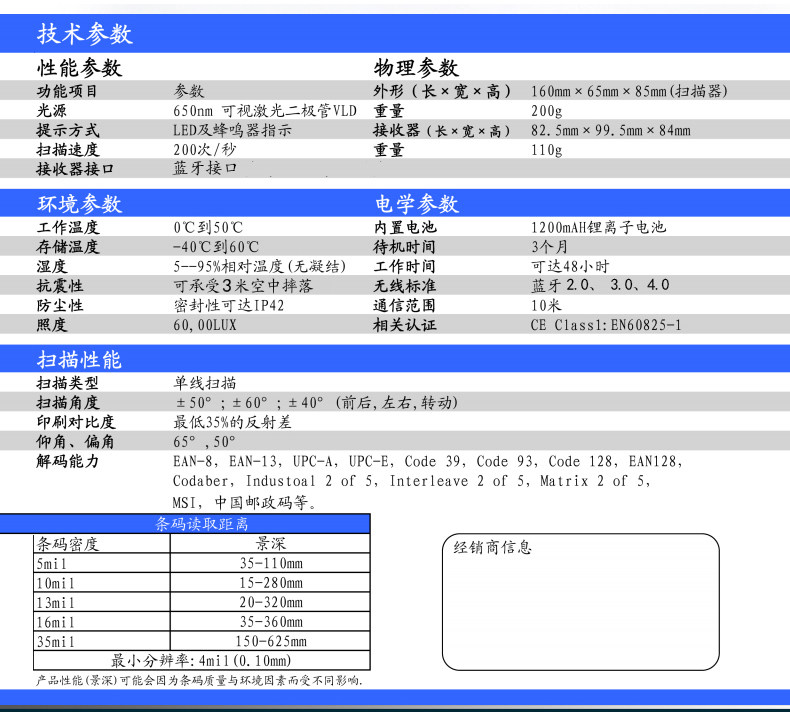This screenshot has width=790, height=712.
Task: Click the weight value 200g
Action: point(546,111)
